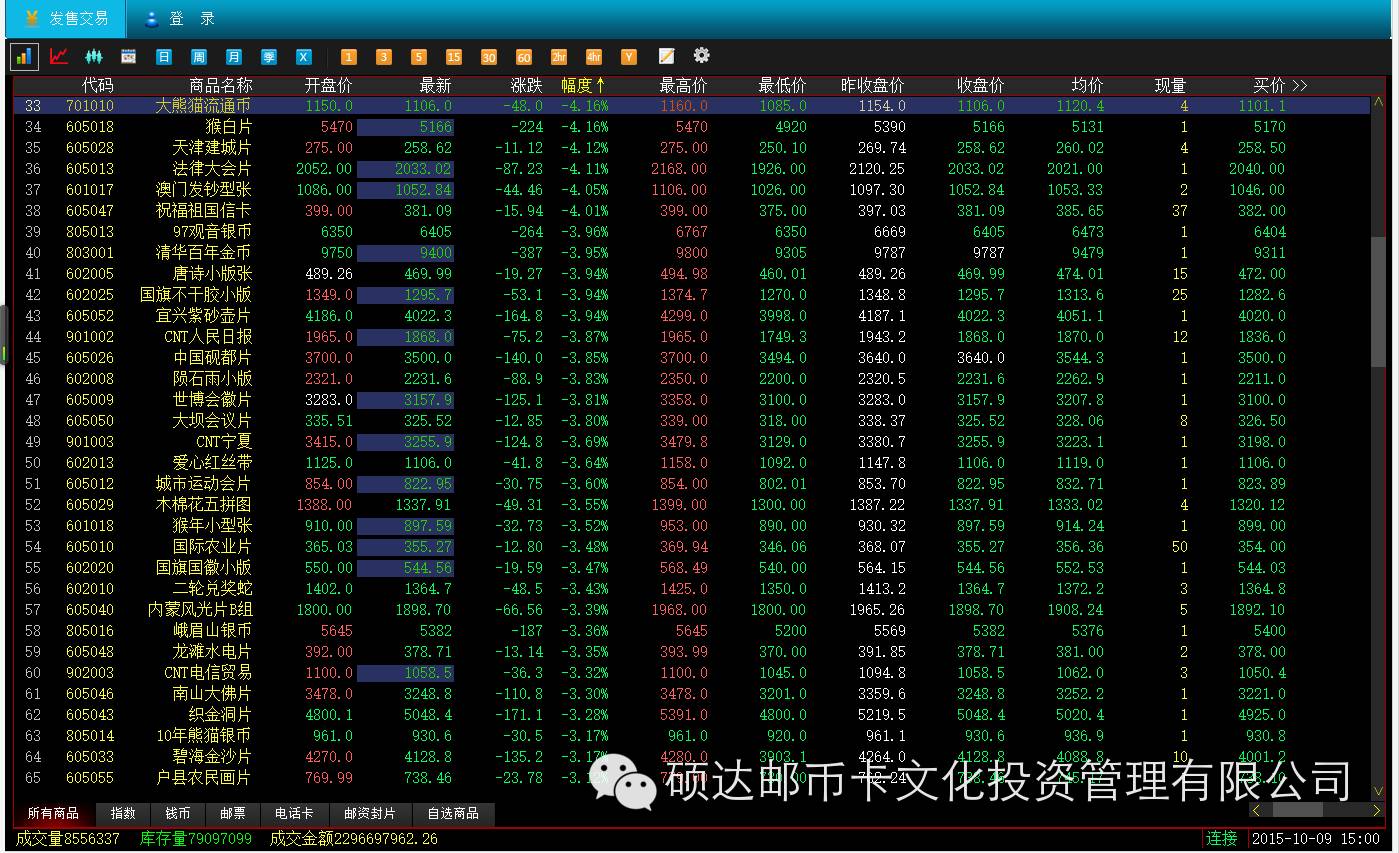Sort by 昨收盘价 column header

873,86
